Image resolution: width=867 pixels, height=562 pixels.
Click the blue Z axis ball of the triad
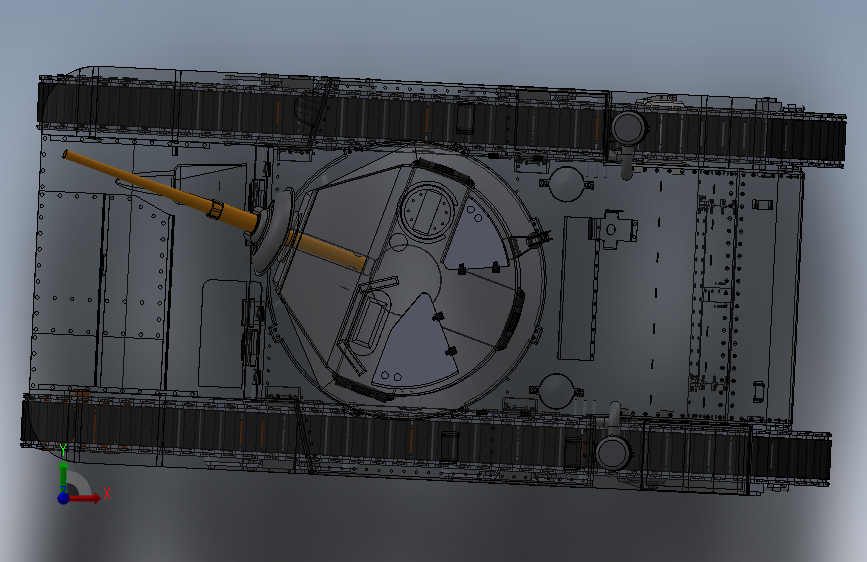(x=64, y=498)
